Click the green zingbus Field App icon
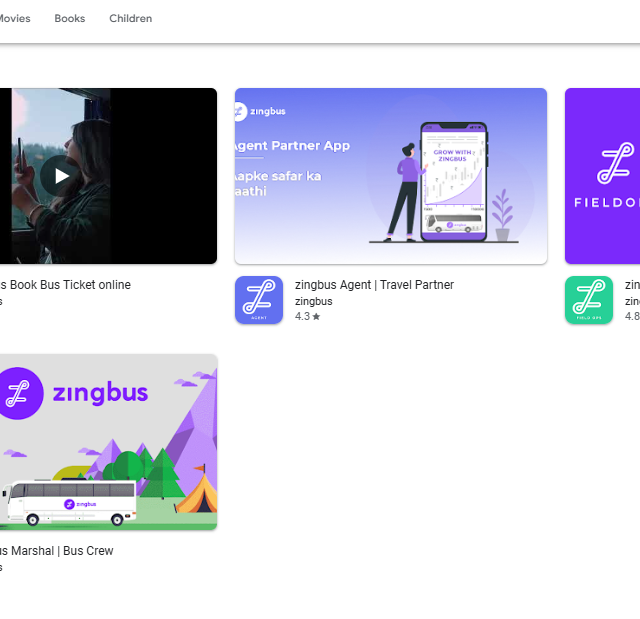 (589, 300)
